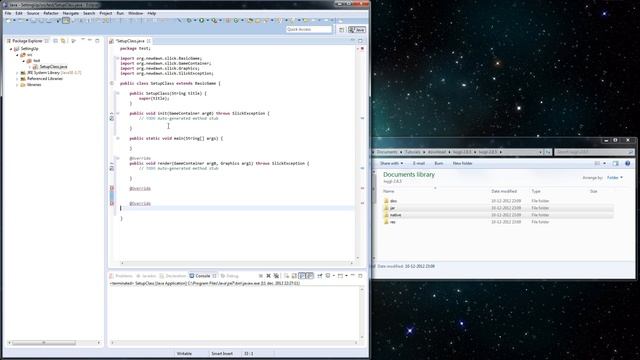Click Burn in Explorer toolbar

coord(439,163)
